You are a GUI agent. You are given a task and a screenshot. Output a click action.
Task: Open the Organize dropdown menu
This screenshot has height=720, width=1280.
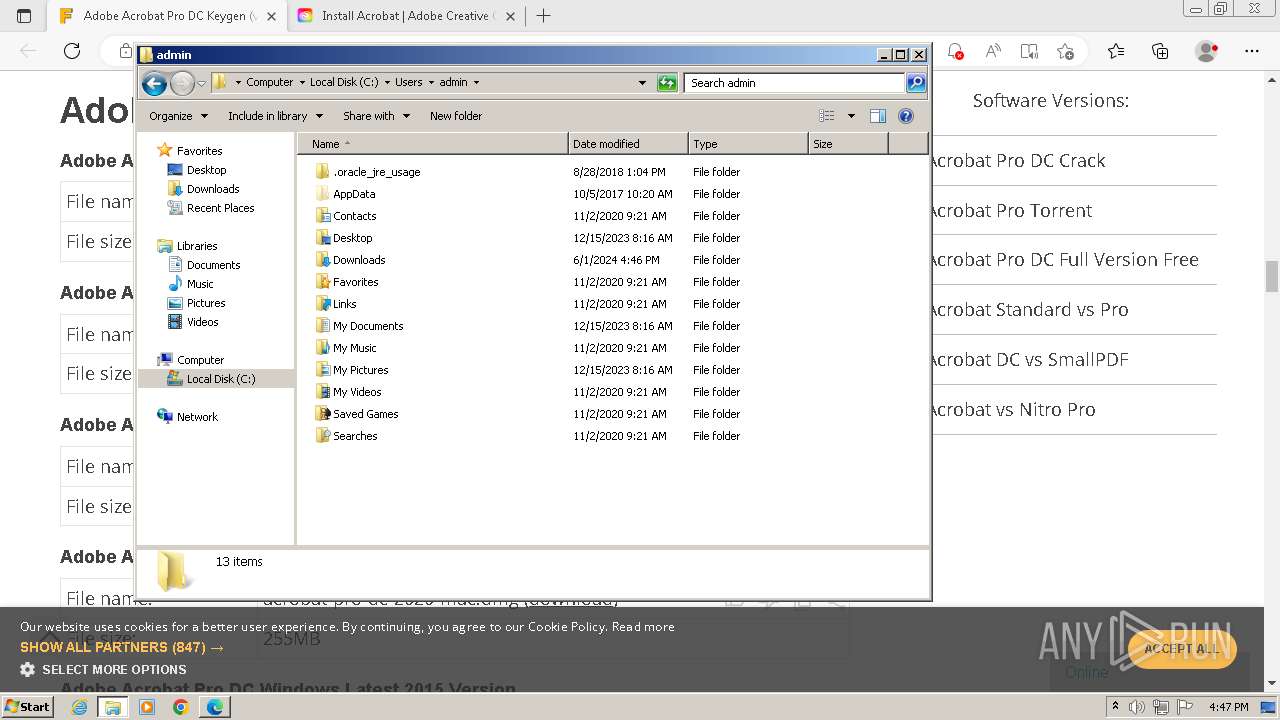tap(178, 116)
